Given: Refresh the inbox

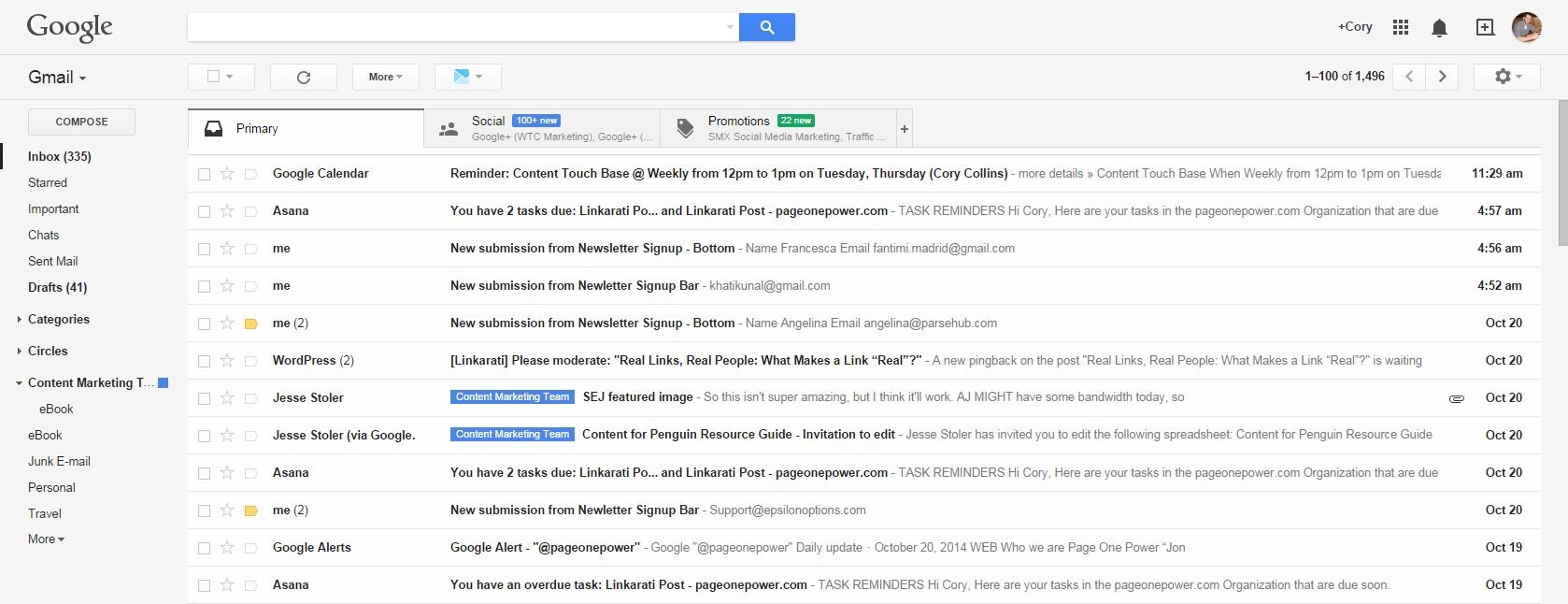Looking at the screenshot, I should pyautogui.click(x=303, y=78).
